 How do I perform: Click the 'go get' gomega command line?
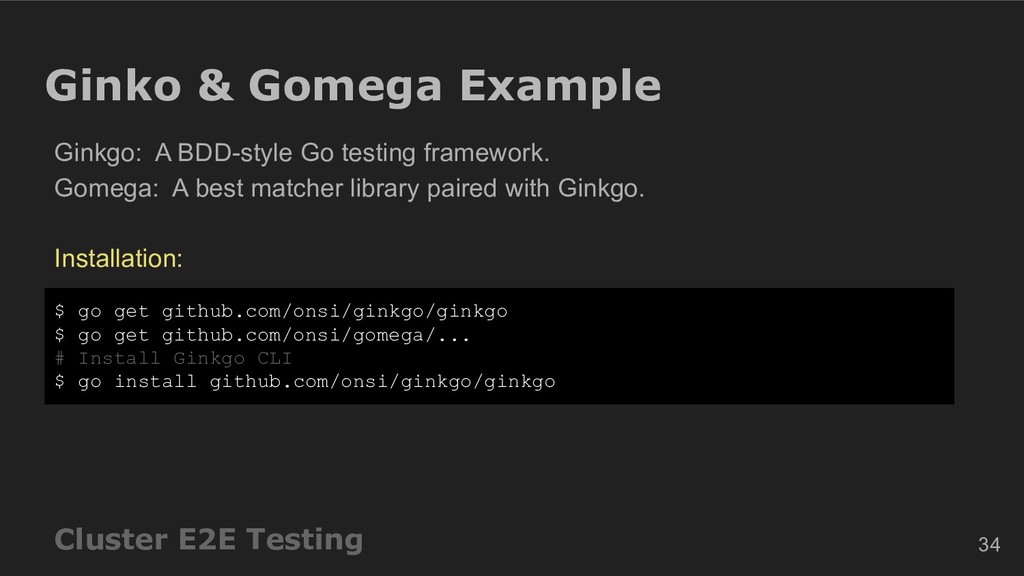pyautogui.click(x=263, y=336)
